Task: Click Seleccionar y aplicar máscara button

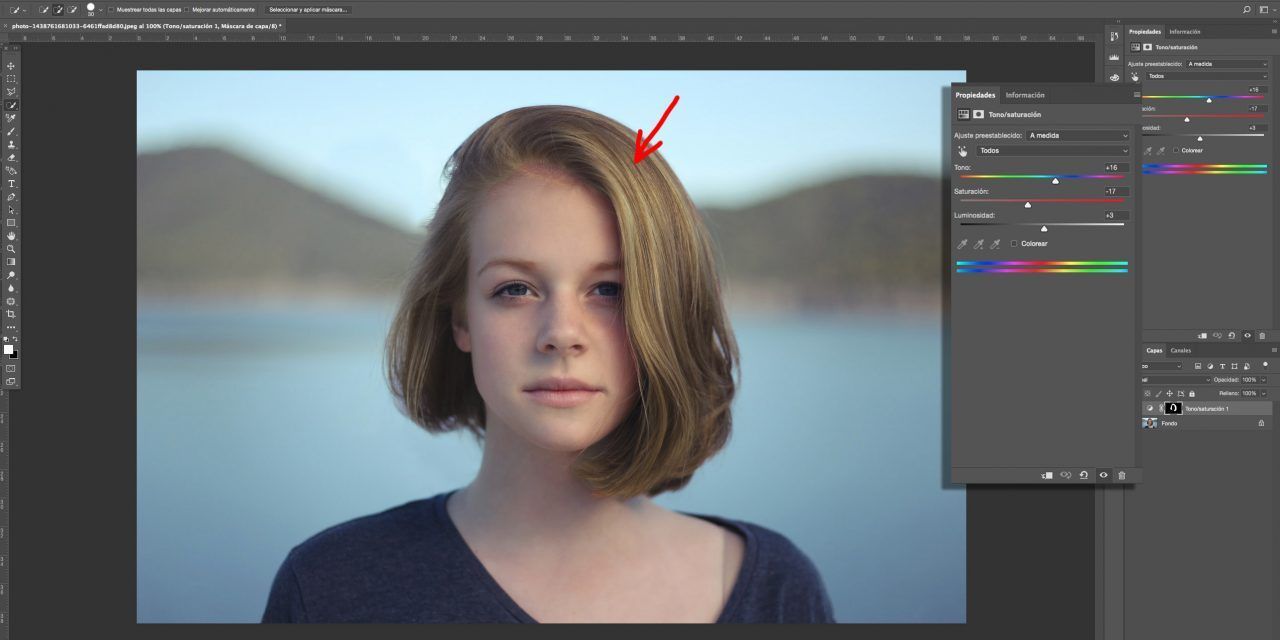Action: [x=308, y=9]
